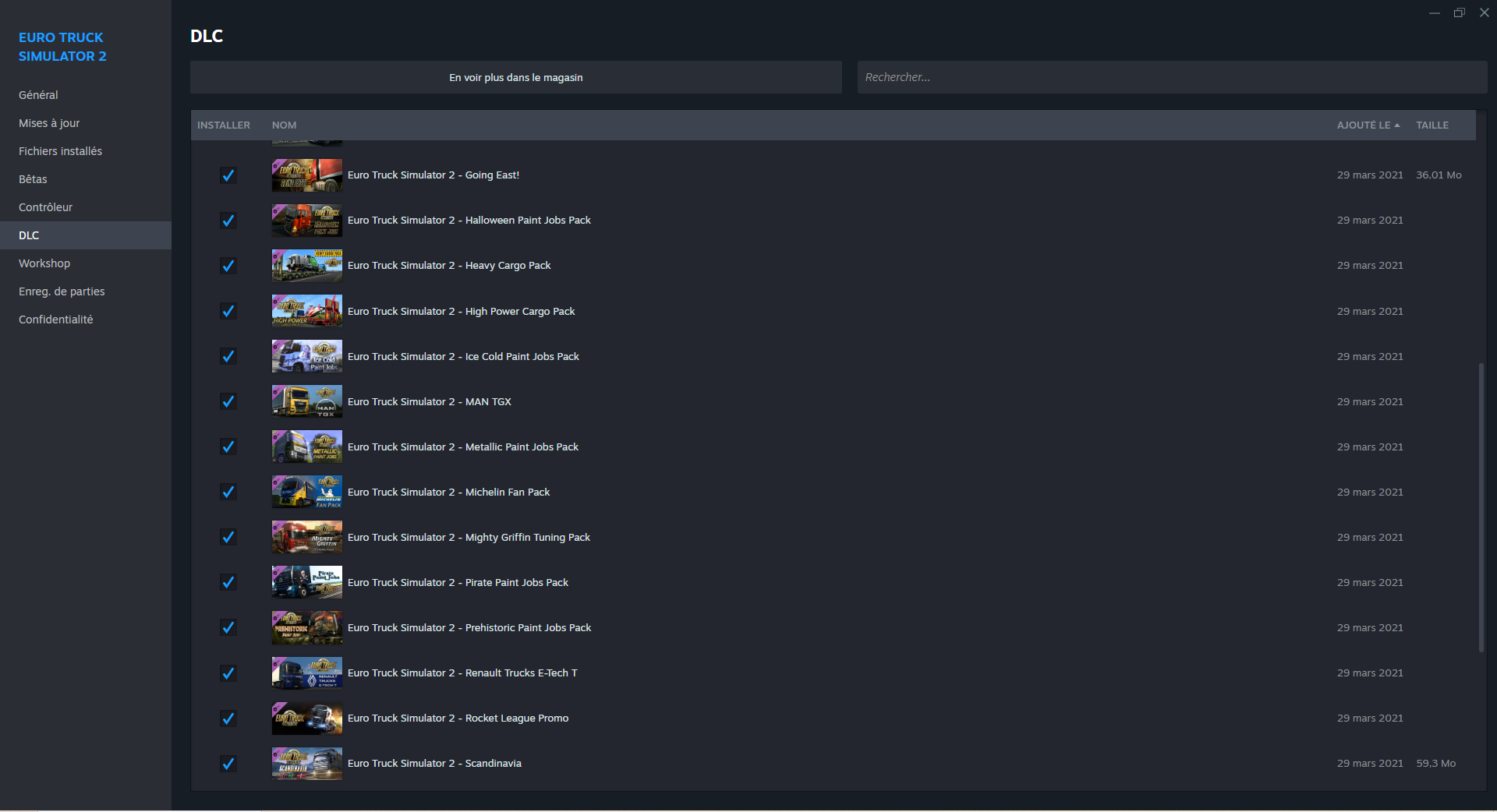Disable Mighty Griffin Tuning Pack install
The image size is (1497, 812).
pos(228,537)
